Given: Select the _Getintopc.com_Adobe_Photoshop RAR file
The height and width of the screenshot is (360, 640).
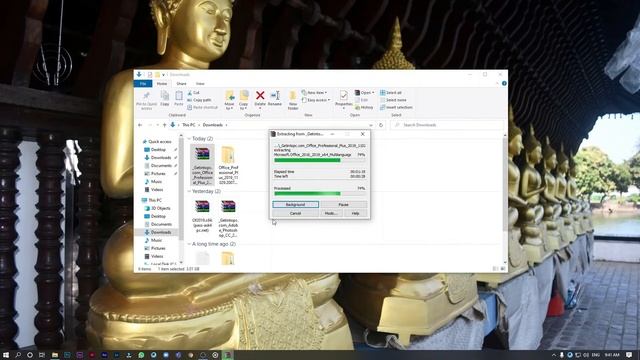Looking at the screenshot, I should click(228, 218).
